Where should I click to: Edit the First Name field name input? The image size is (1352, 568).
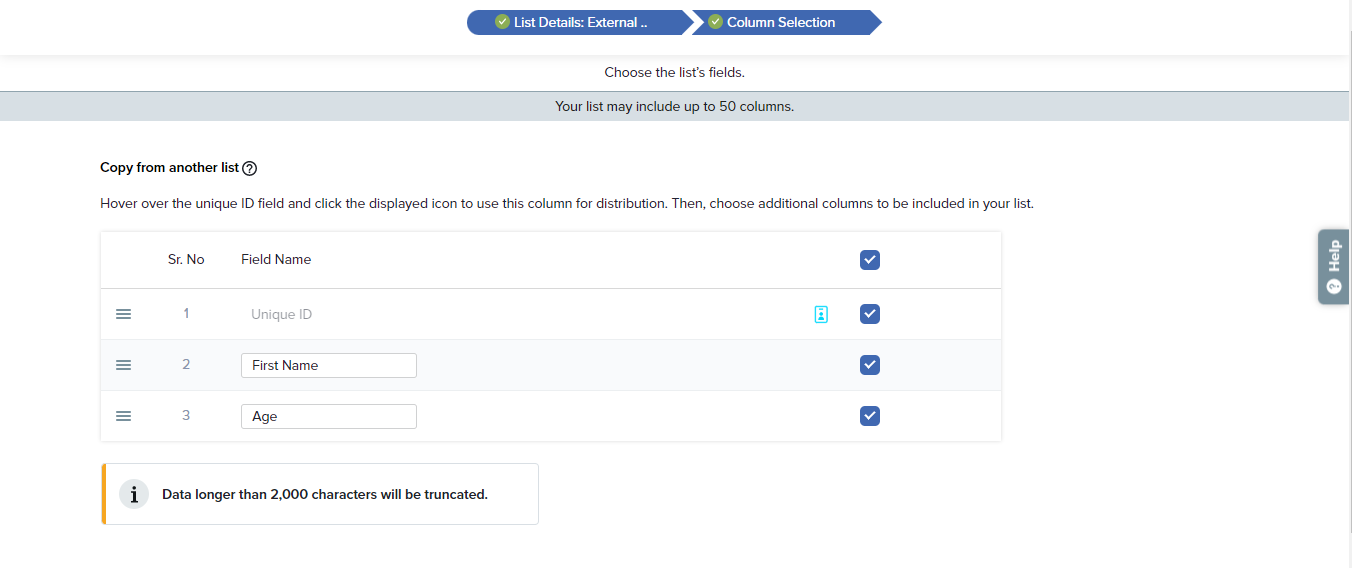coord(328,366)
